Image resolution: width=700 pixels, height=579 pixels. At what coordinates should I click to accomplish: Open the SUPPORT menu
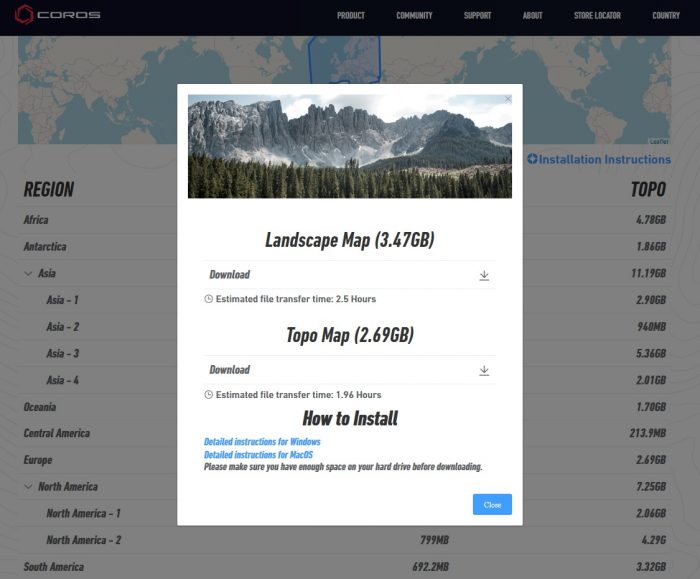pyautogui.click(x=477, y=16)
